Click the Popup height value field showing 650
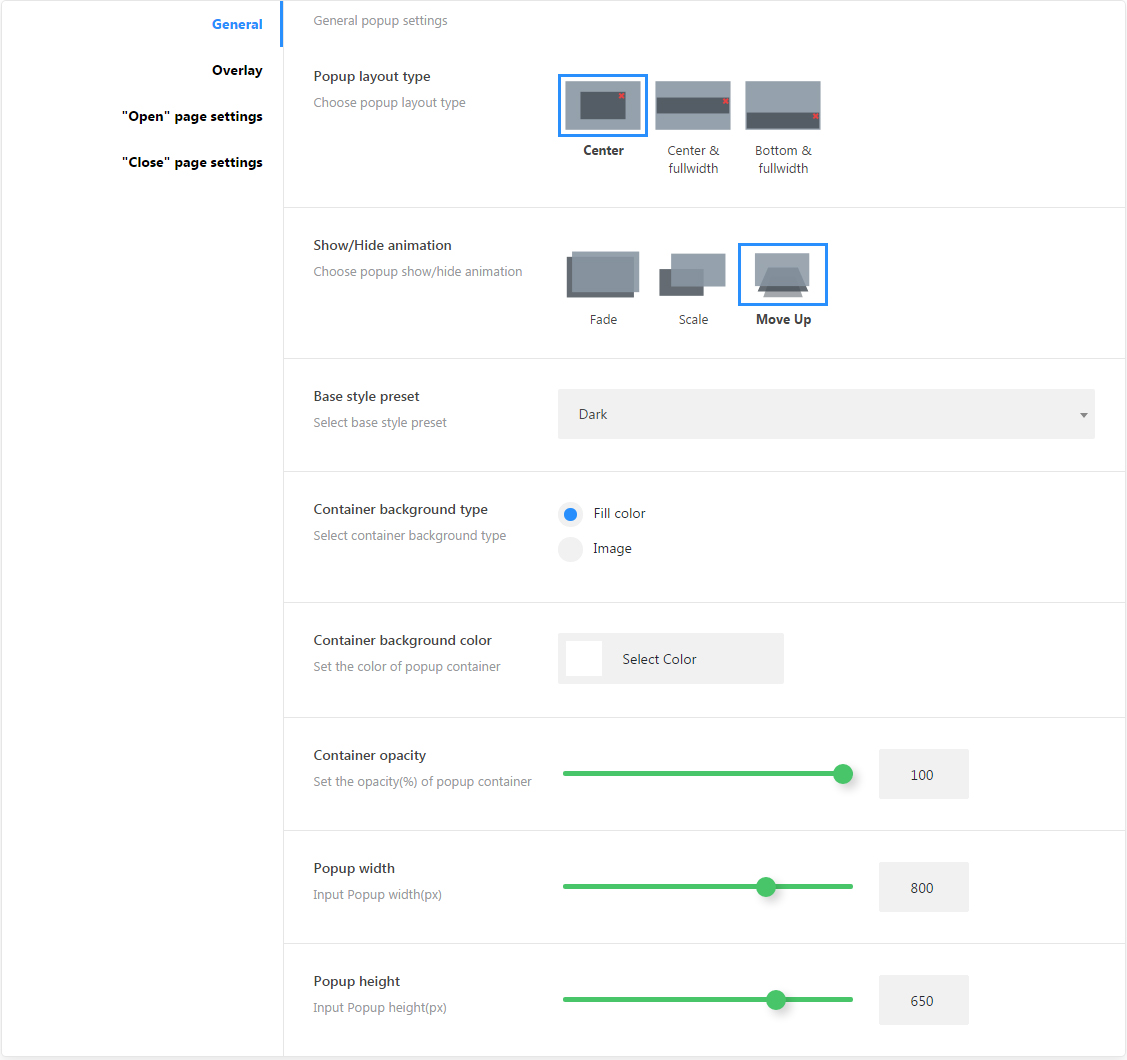The image size is (1127, 1060). coord(923,1000)
